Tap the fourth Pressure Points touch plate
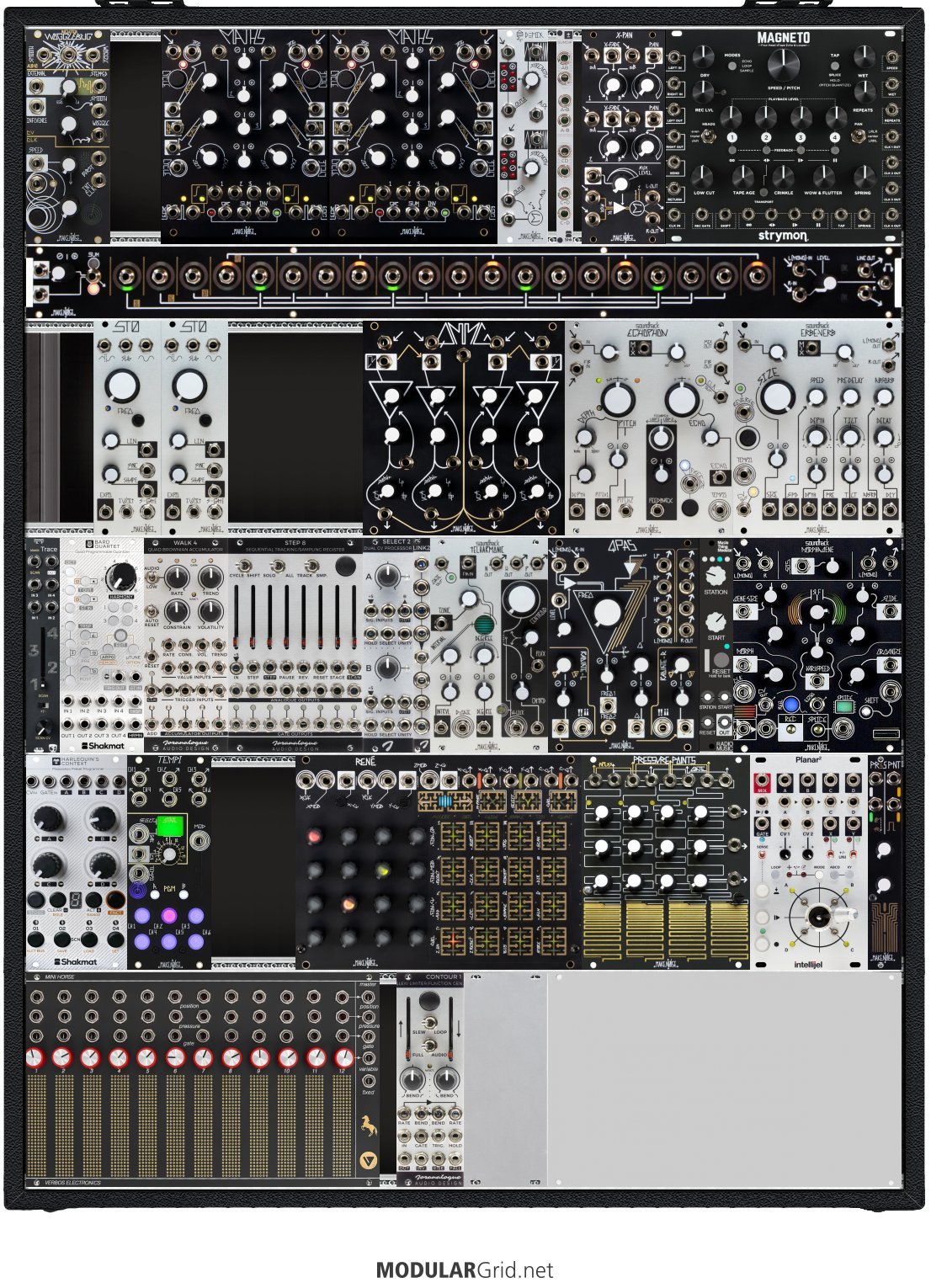The image size is (931, 1288). [x=727, y=930]
